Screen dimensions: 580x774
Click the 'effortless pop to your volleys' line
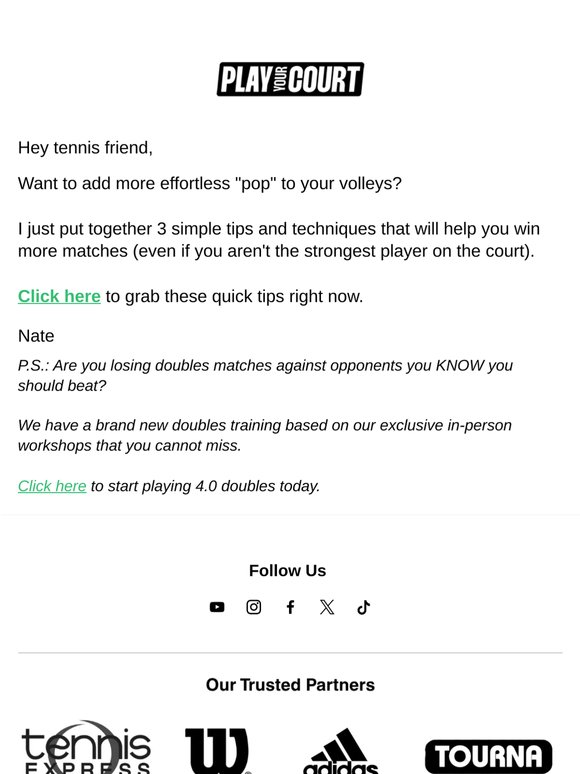click(210, 183)
